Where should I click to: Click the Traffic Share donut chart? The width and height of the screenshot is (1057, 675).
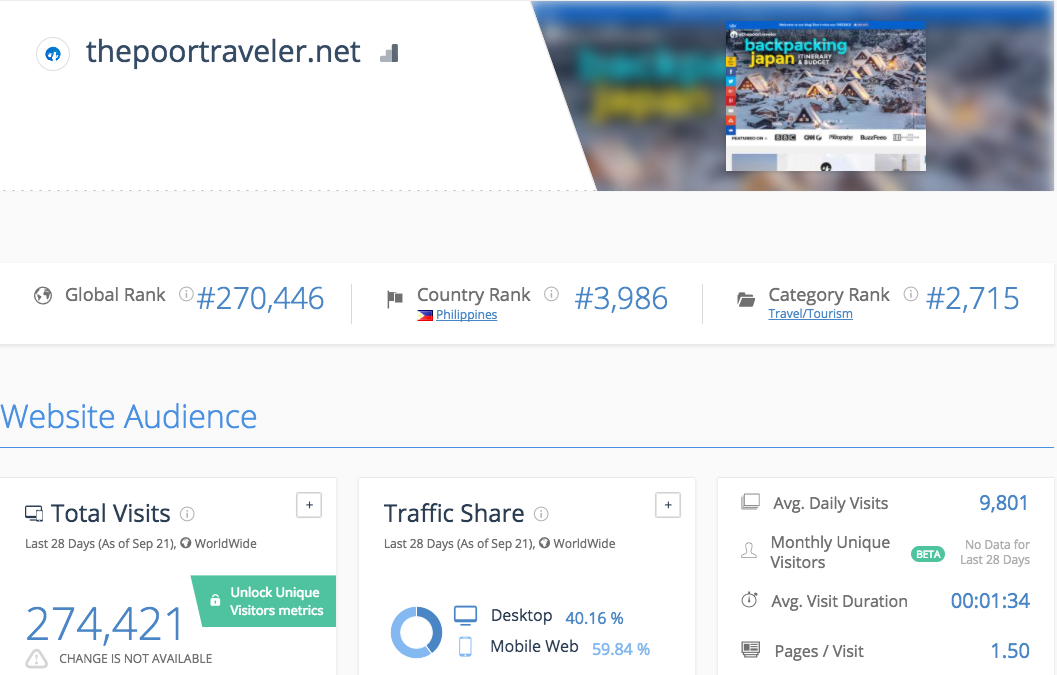coord(417,633)
